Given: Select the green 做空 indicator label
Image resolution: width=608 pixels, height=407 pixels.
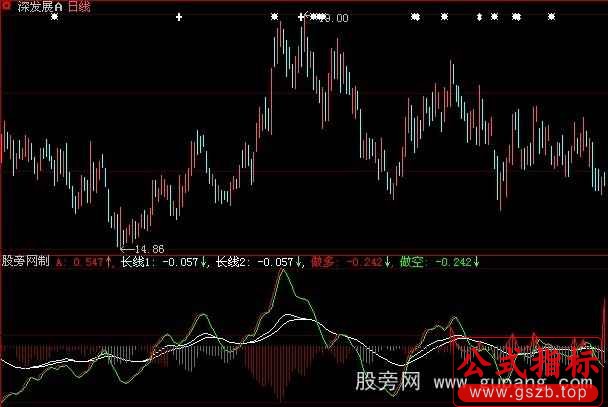Looking at the screenshot, I should (411, 263).
